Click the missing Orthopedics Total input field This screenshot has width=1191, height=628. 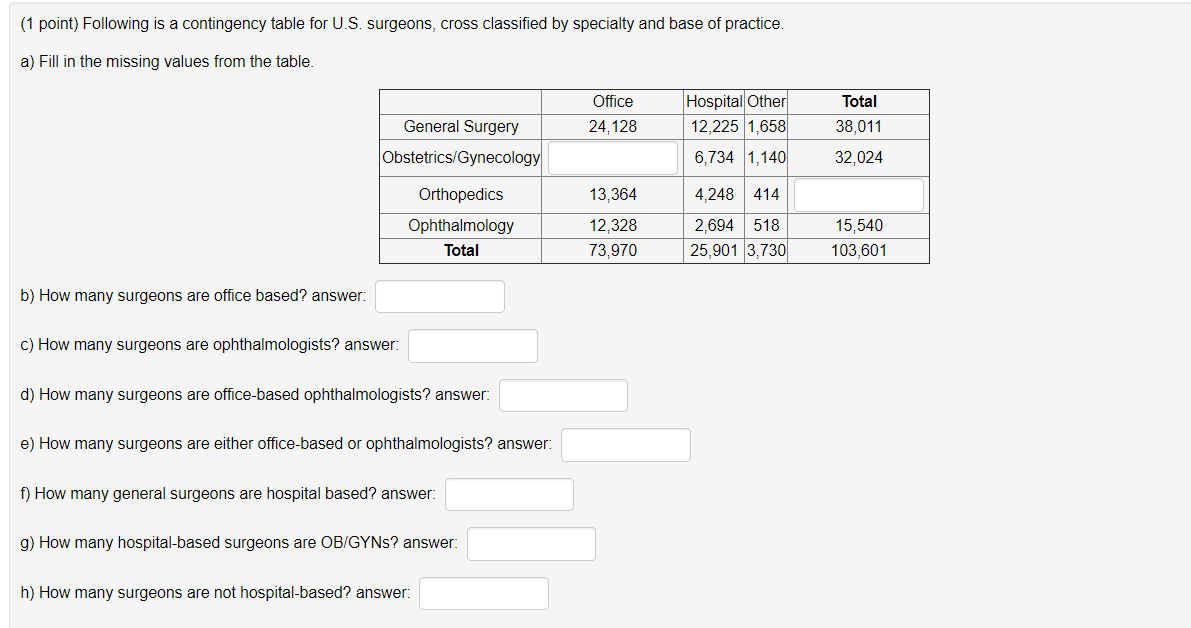click(x=859, y=195)
